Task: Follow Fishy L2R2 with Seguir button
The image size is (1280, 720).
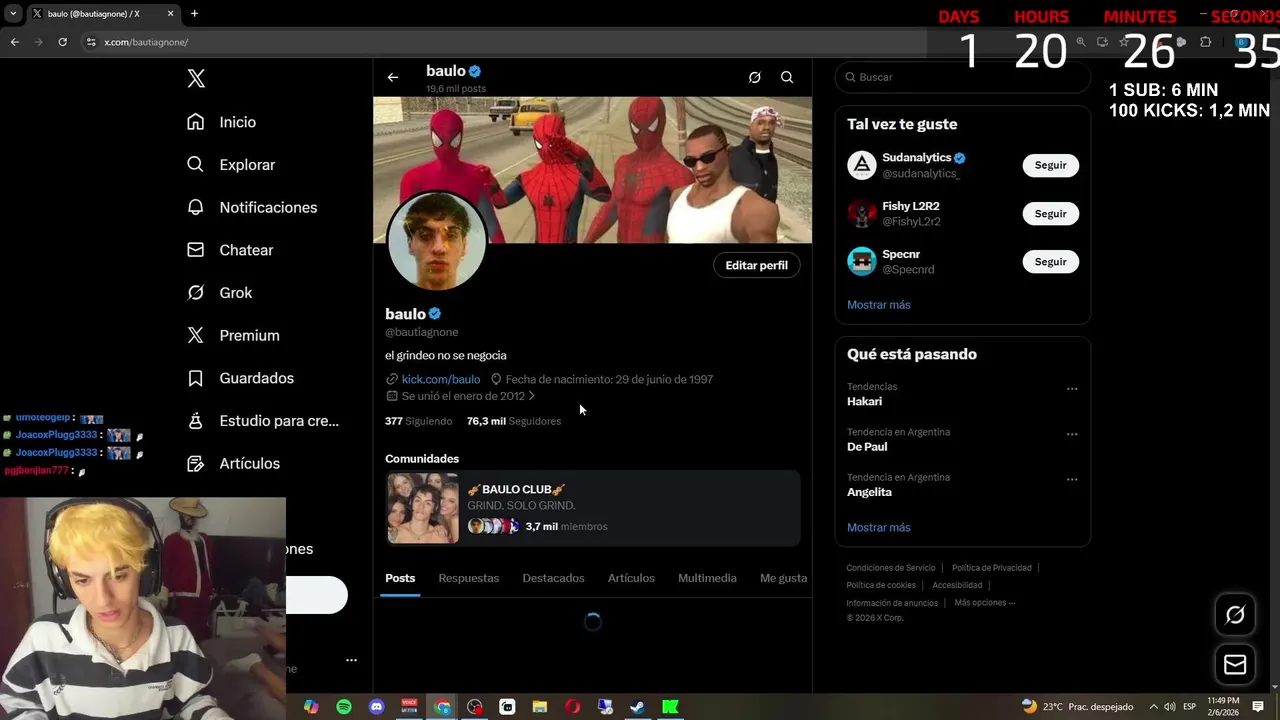Action: click(1050, 213)
